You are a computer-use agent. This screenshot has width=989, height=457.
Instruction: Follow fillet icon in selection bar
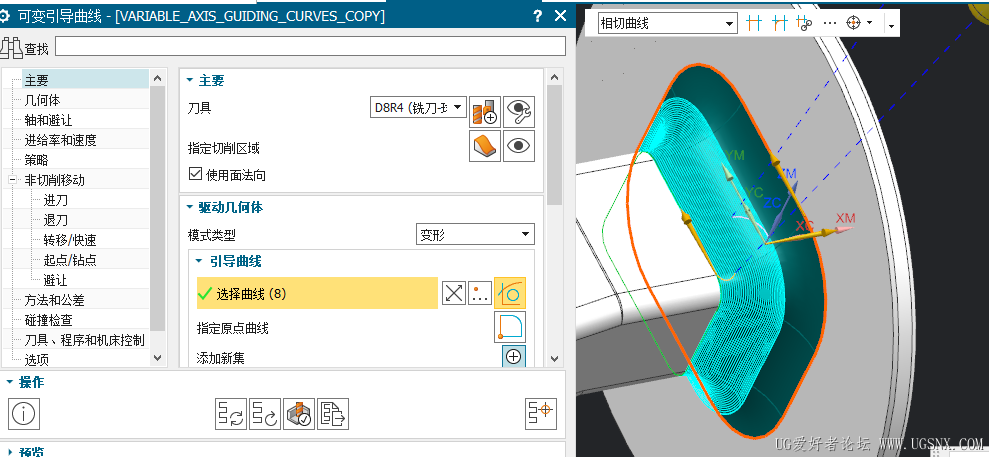[780, 23]
